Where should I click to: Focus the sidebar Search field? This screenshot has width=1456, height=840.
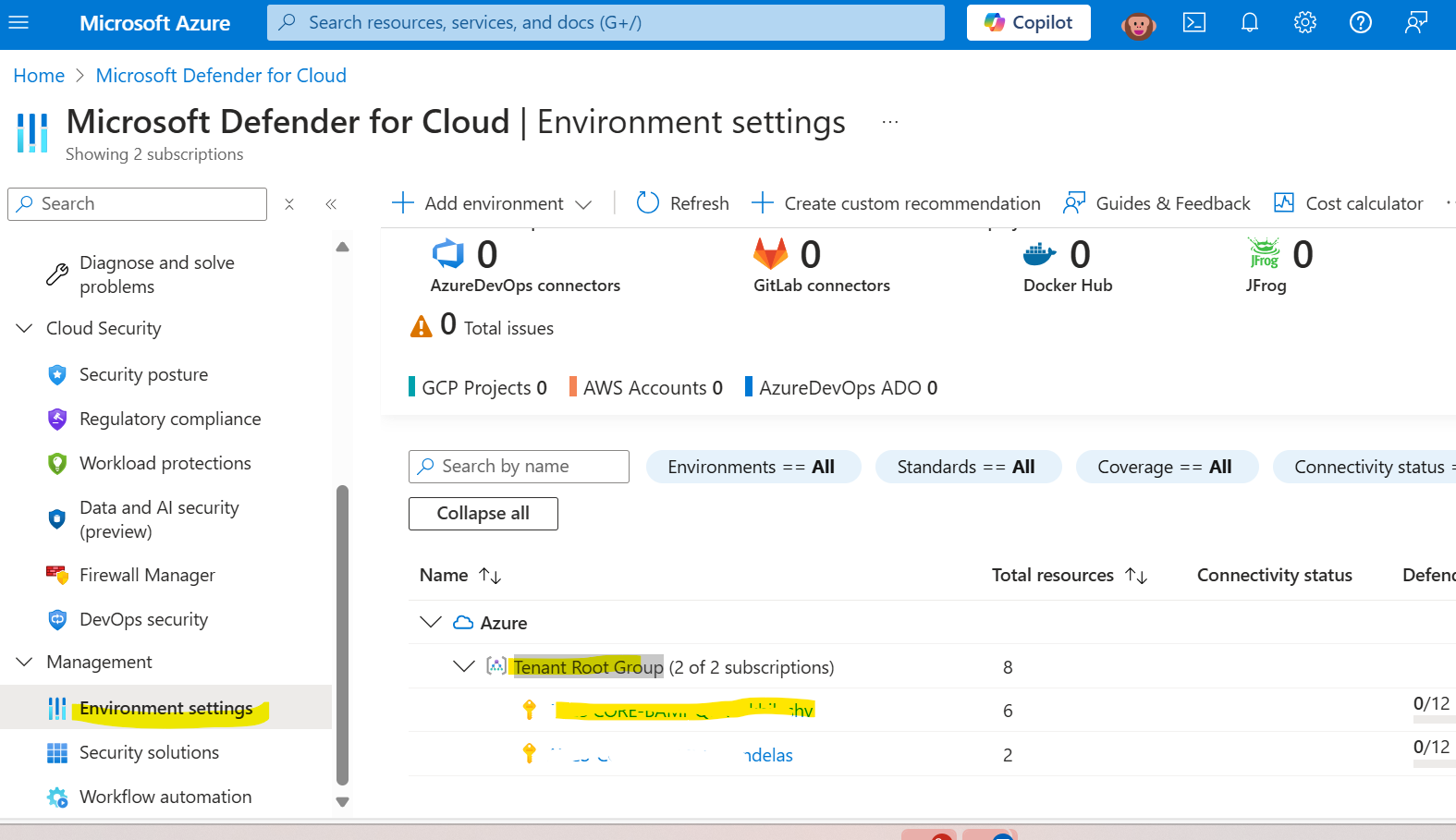[x=137, y=203]
